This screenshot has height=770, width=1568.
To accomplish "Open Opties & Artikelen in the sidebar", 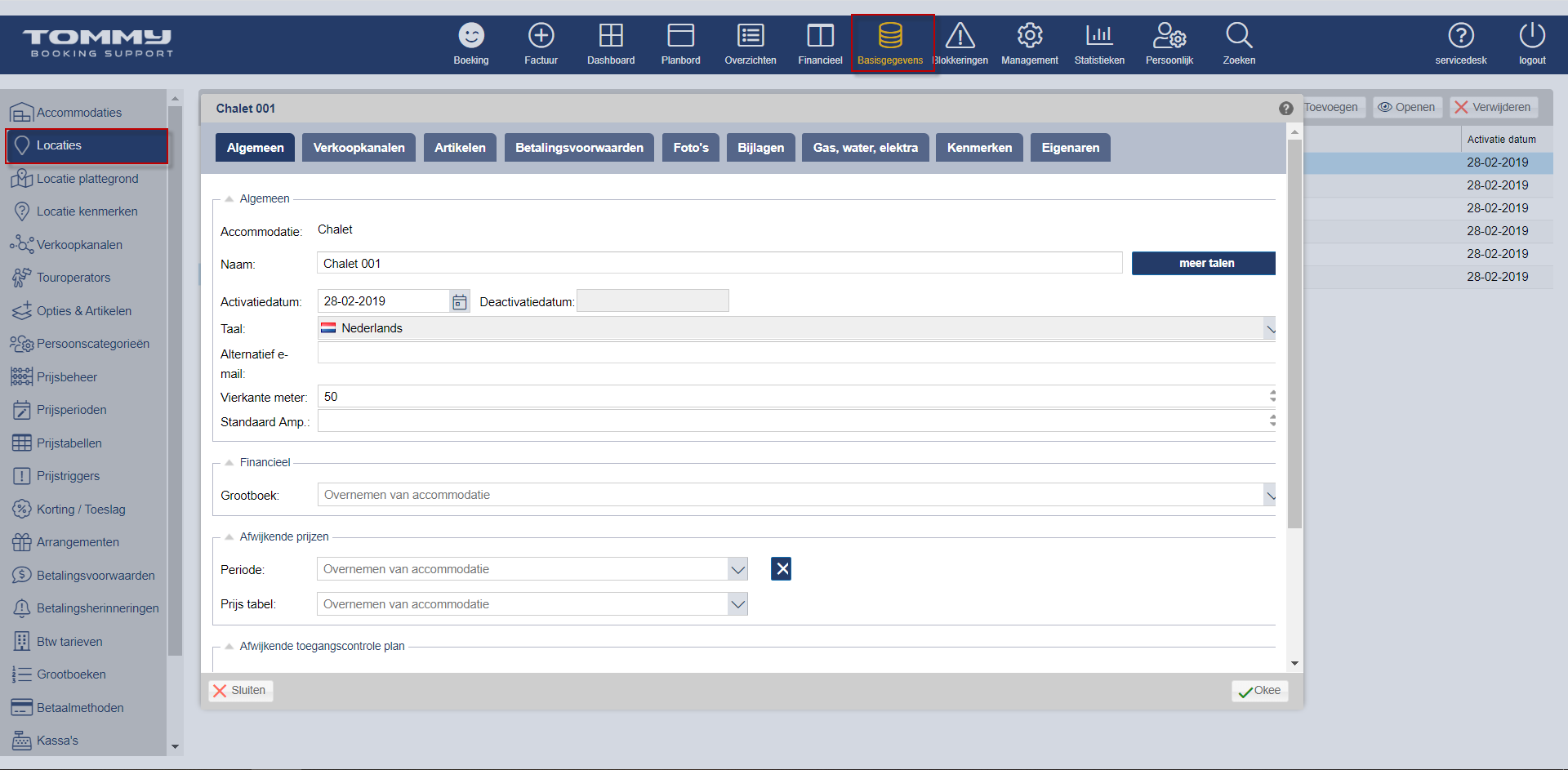I will [85, 311].
